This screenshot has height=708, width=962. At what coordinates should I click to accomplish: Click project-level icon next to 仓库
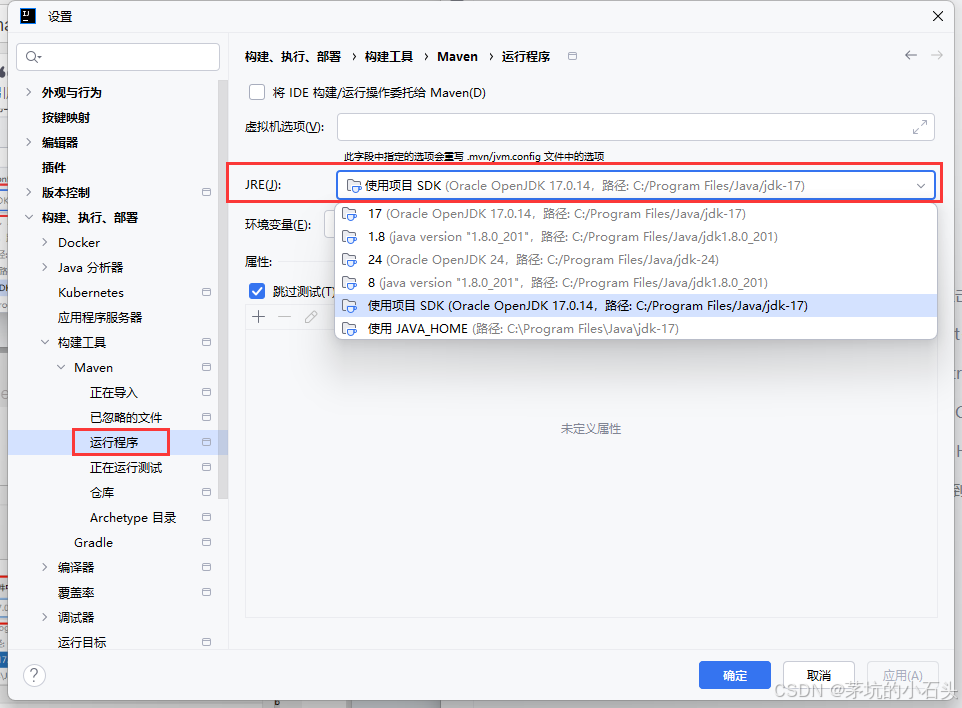pyautogui.click(x=206, y=492)
